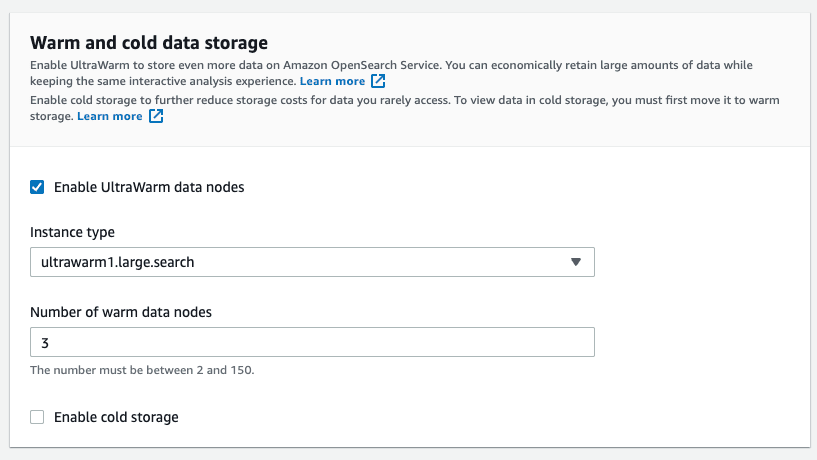Viewport: 817px width, 460px height.
Task: Open the Instance type dropdown
Action: point(312,262)
